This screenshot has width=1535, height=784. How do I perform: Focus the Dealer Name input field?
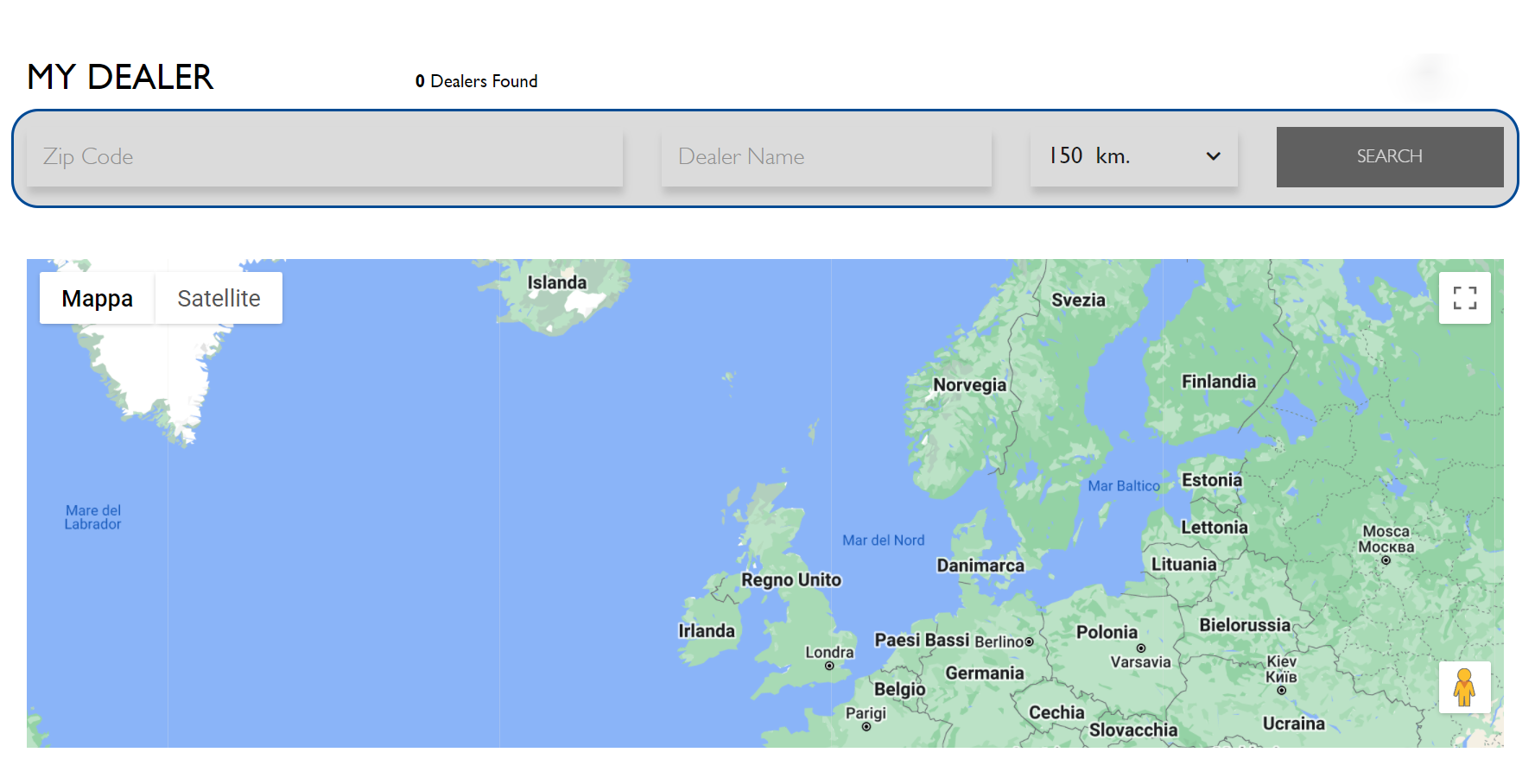click(826, 156)
